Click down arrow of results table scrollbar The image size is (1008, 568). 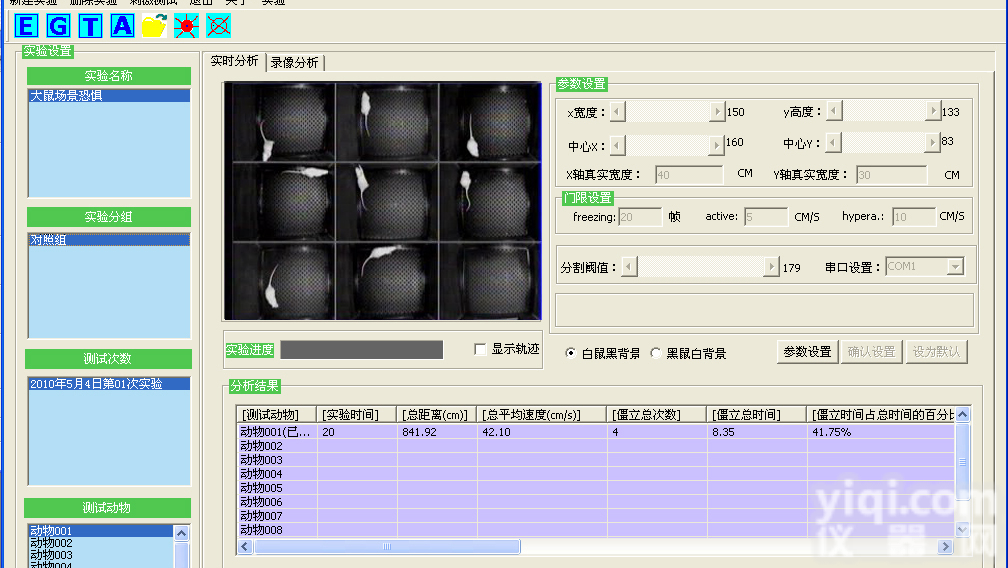pos(962,529)
